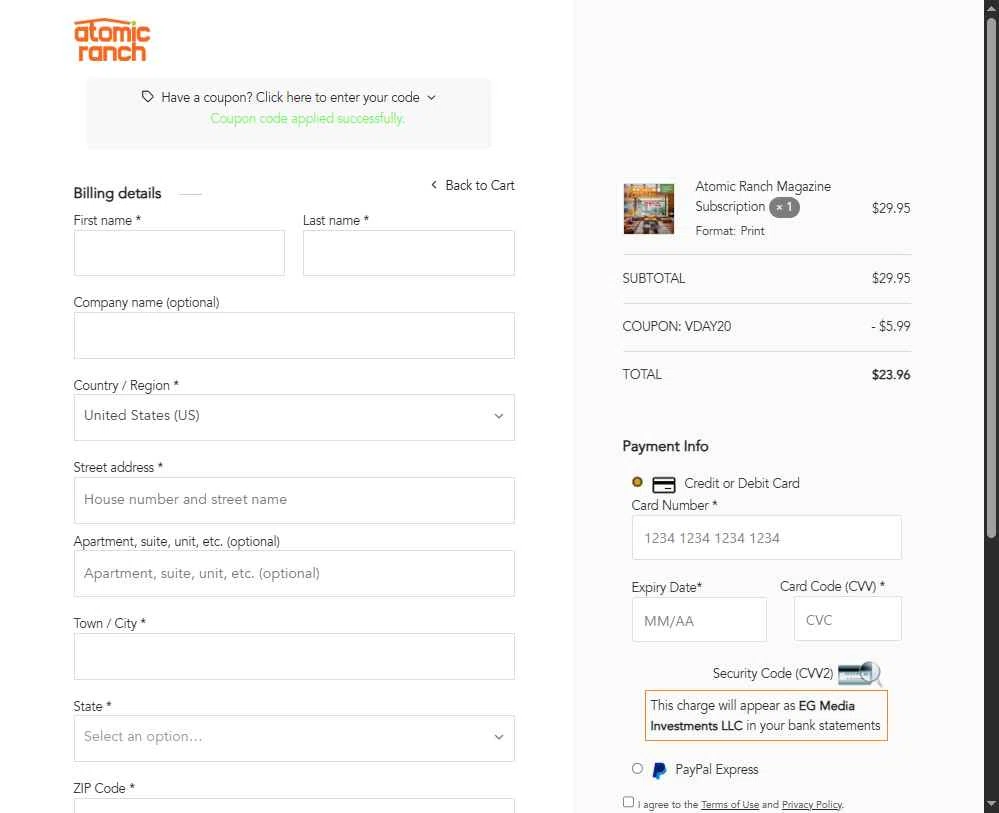Click the Security Code (CVV2) label

coord(772,673)
